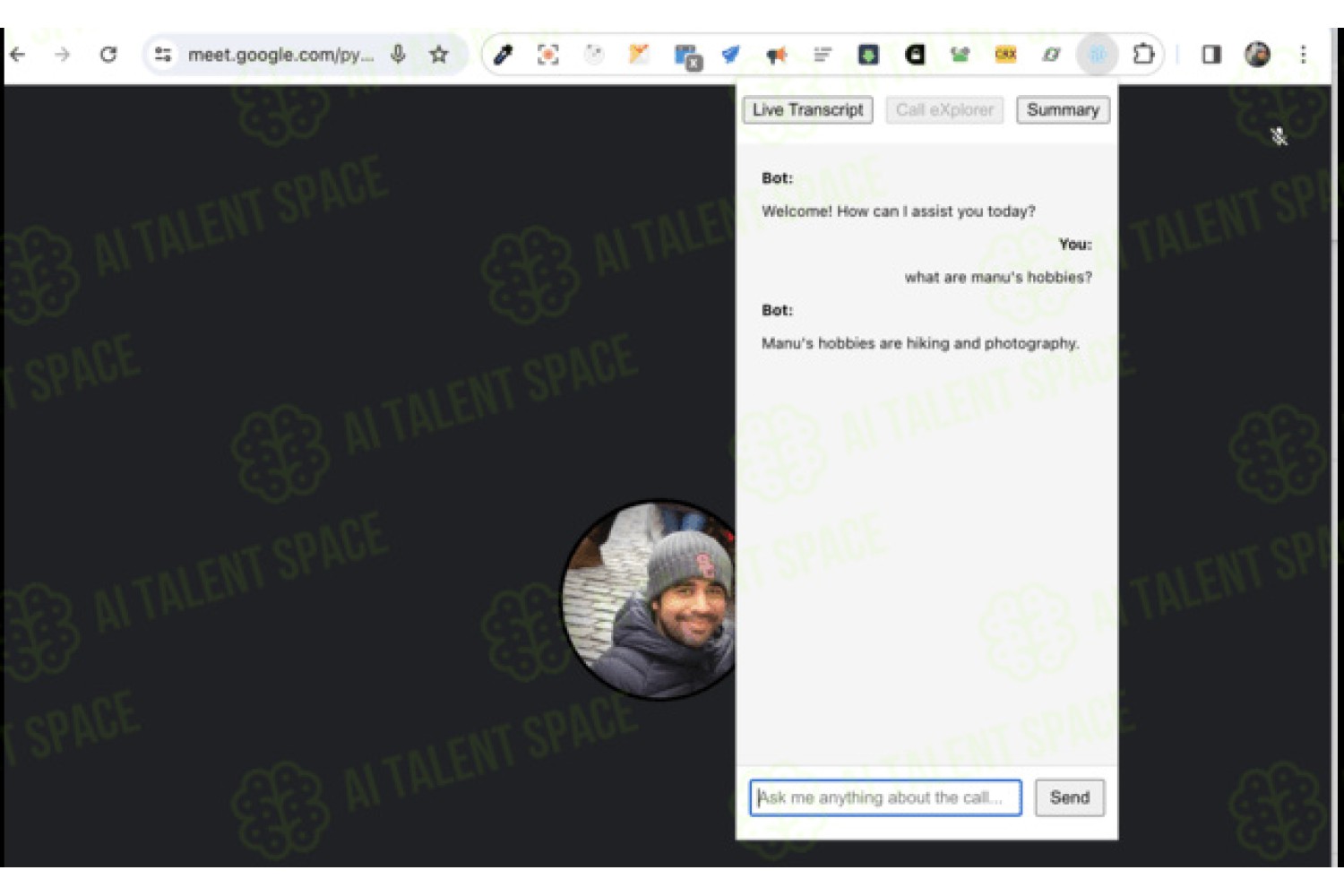Click the 'Ask me anything about the call' field
The height and width of the screenshot is (896, 1344).
click(x=885, y=797)
